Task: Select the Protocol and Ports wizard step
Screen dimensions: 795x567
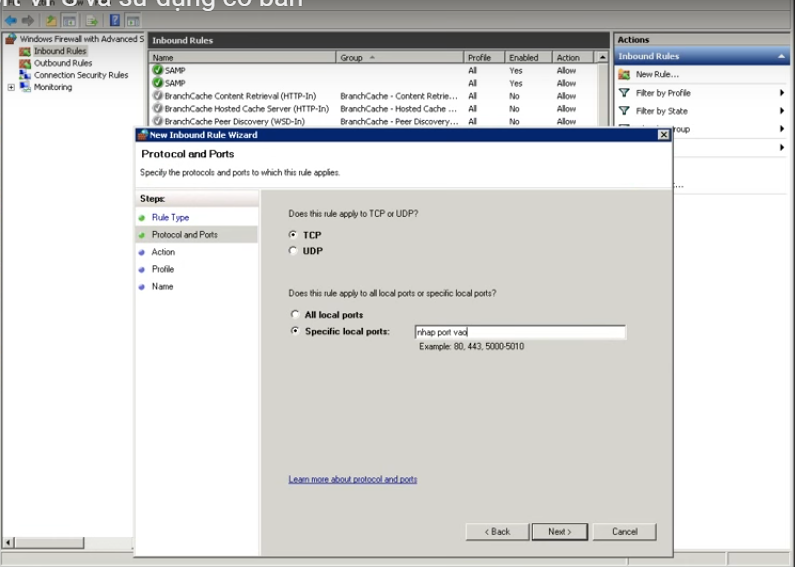Action: tap(185, 234)
